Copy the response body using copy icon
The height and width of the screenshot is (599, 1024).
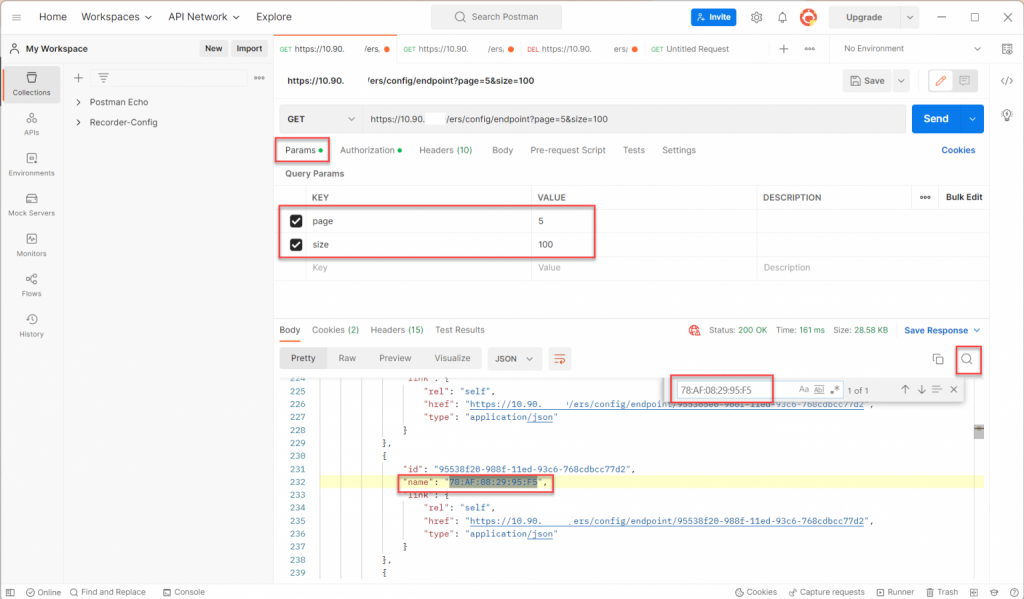pos(937,358)
